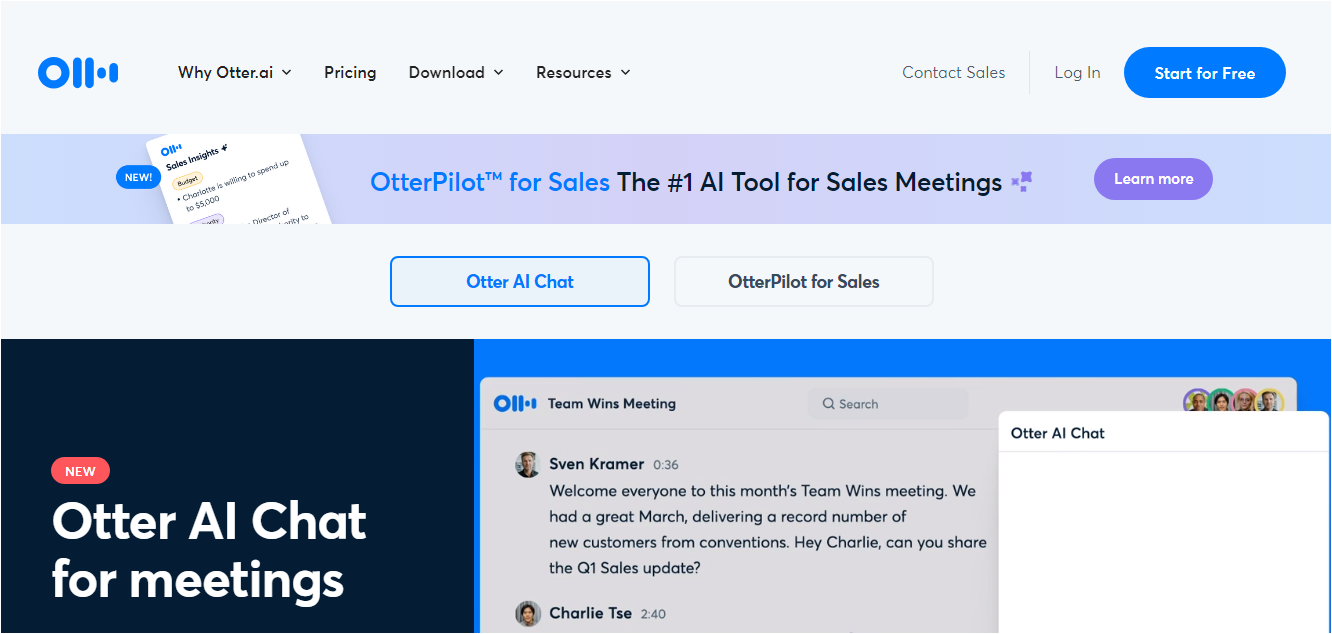
Task: Click the blue NEW! badge on the banner
Action: click(138, 178)
